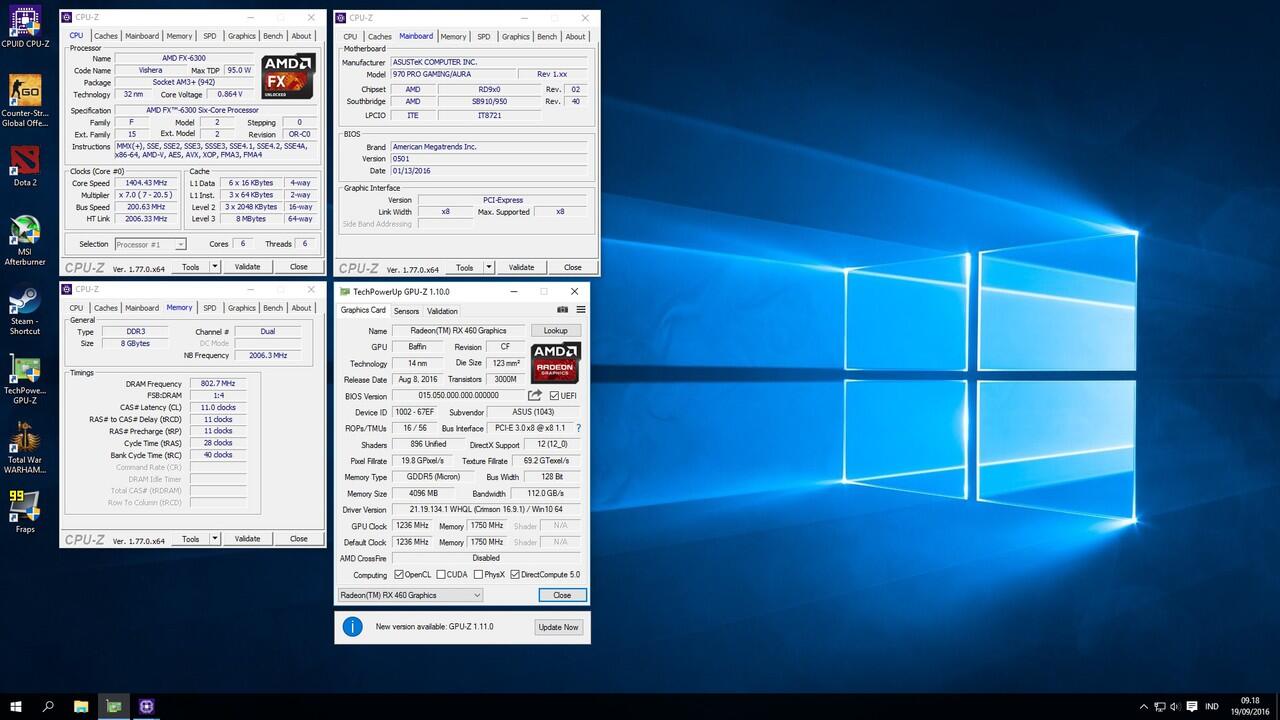Image resolution: width=1280 pixels, height=720 pixels.
Task: Click the blue info icon in update notice
Action: coord(352,627)
